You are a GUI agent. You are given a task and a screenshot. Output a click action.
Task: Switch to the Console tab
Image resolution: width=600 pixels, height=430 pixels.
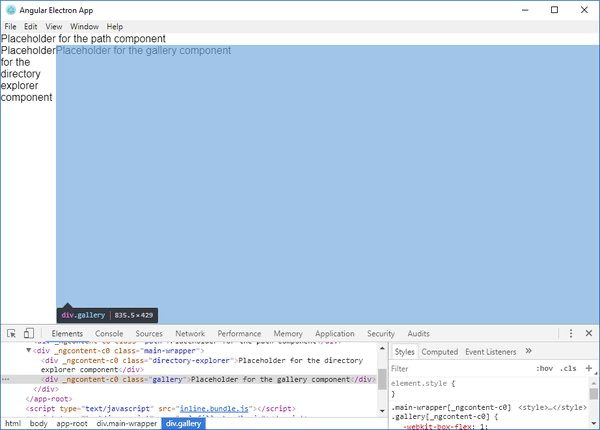pyautogui.click(x=109, y=334)
